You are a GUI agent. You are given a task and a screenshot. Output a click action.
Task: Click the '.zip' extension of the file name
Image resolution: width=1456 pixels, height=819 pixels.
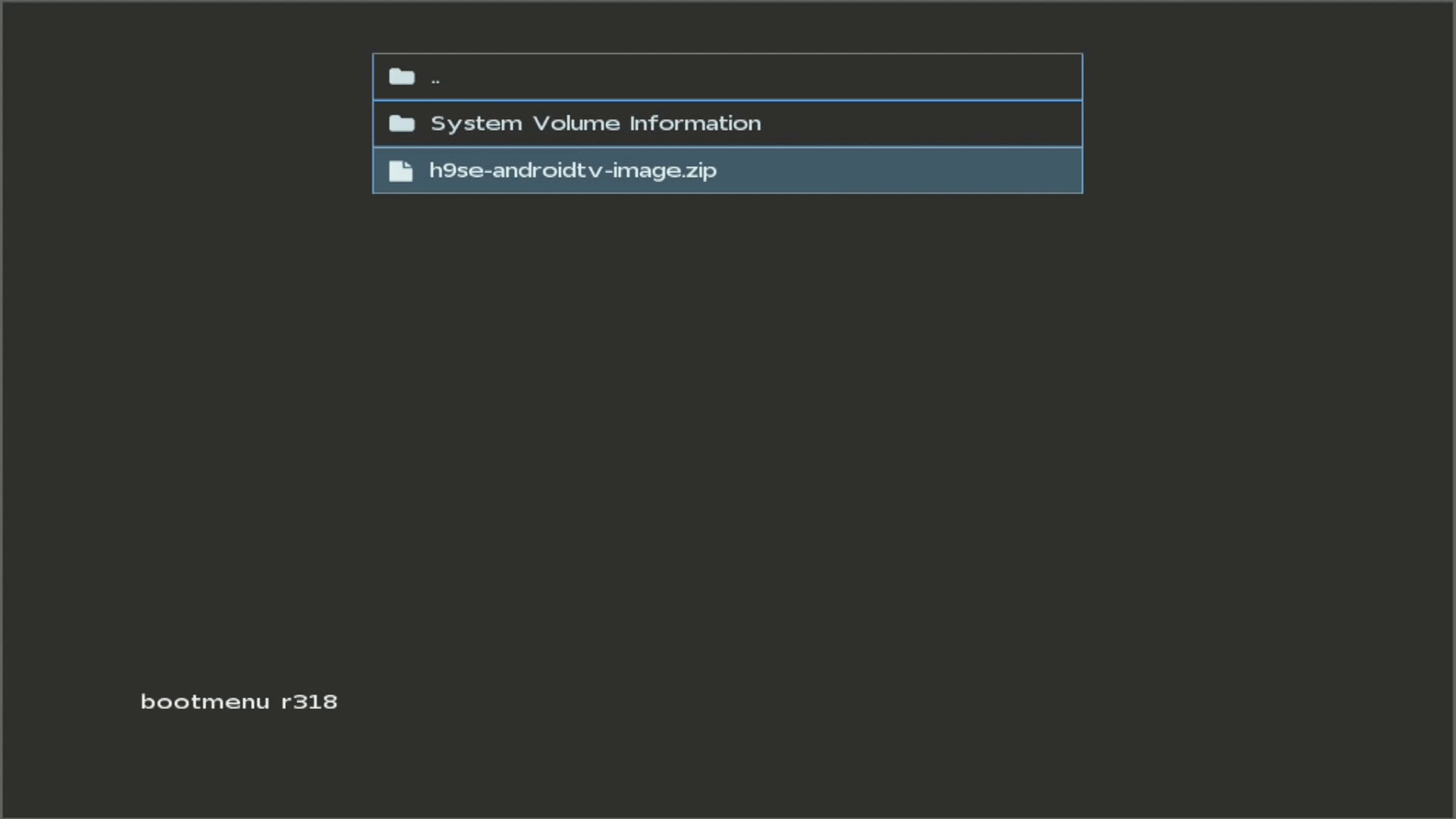coord(700,171)
